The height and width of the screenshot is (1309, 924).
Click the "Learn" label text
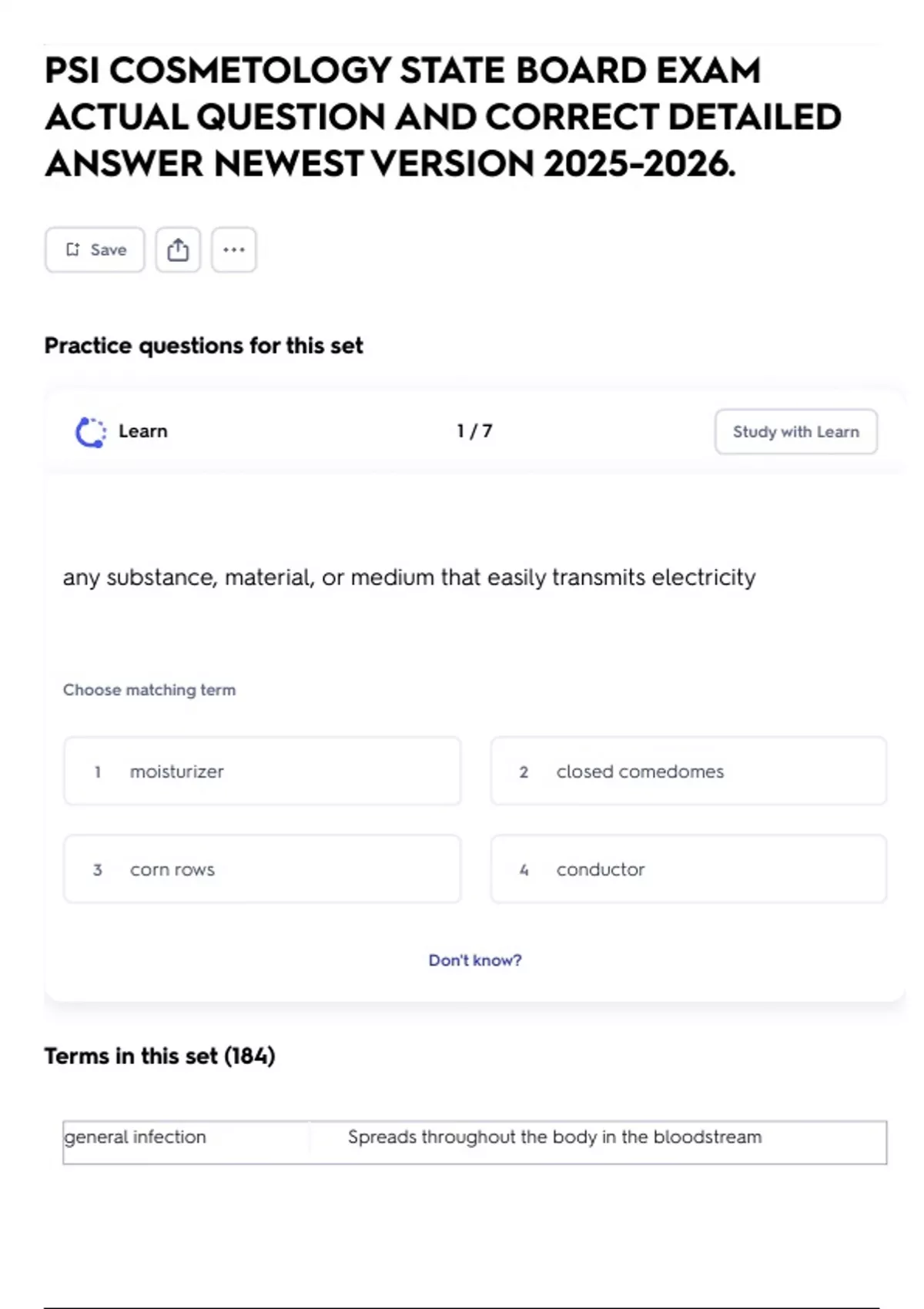143,431
